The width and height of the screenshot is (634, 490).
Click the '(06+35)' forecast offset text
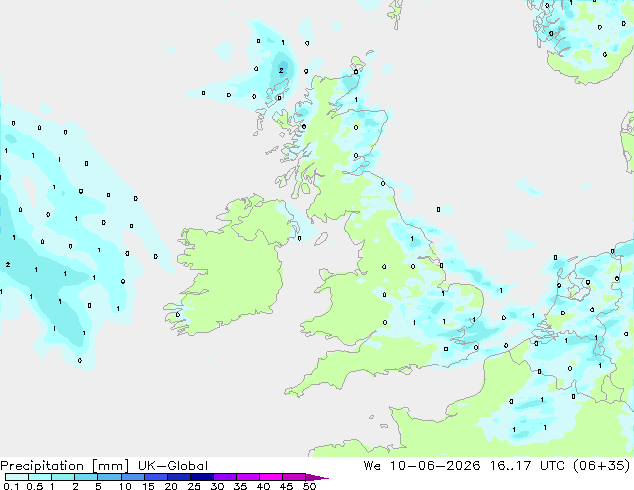[x=602, y=466]
